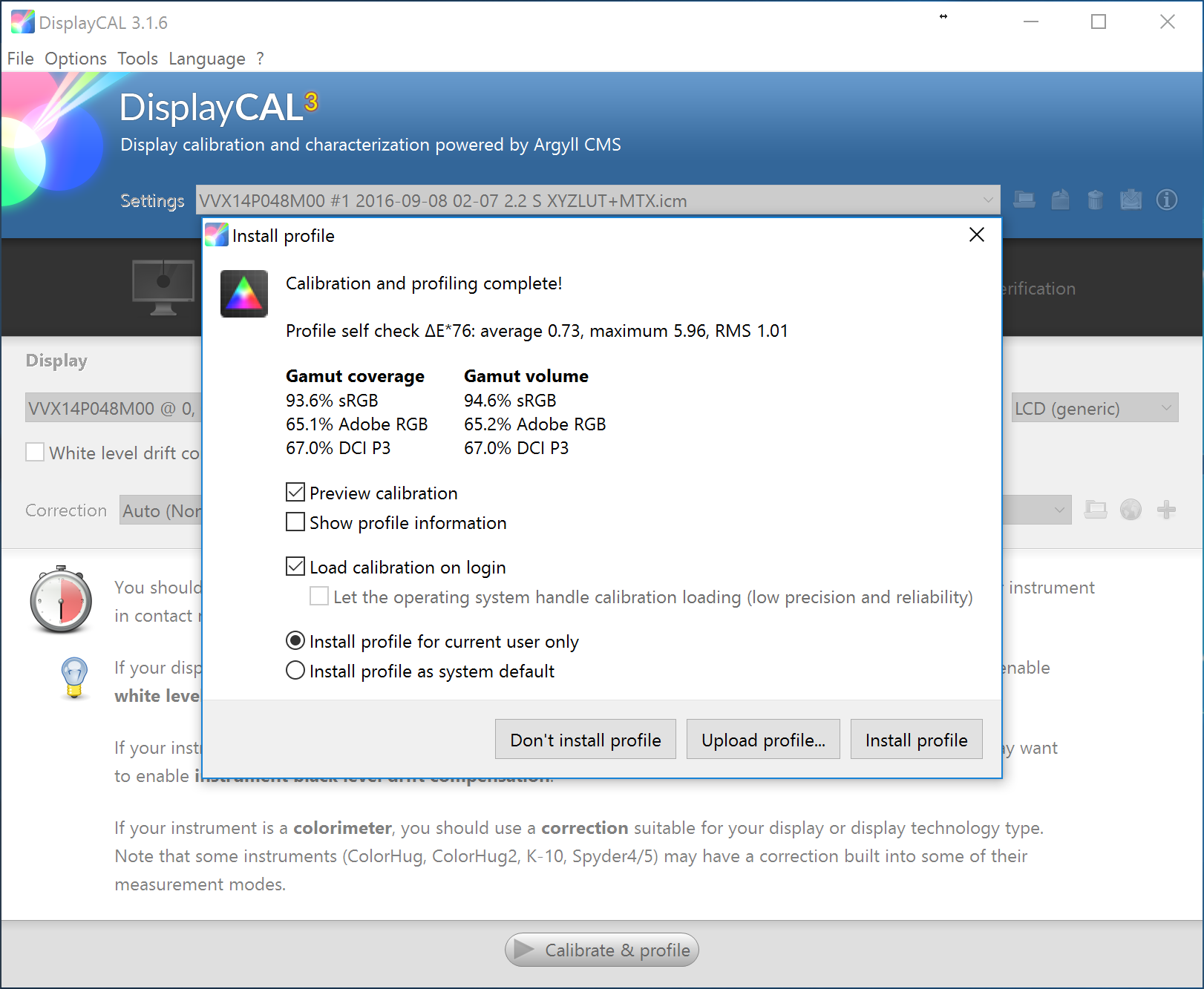Open the VVX14P048M00 display dropdown
Screen dimensions: 1204x989
[x=113, y=407]
